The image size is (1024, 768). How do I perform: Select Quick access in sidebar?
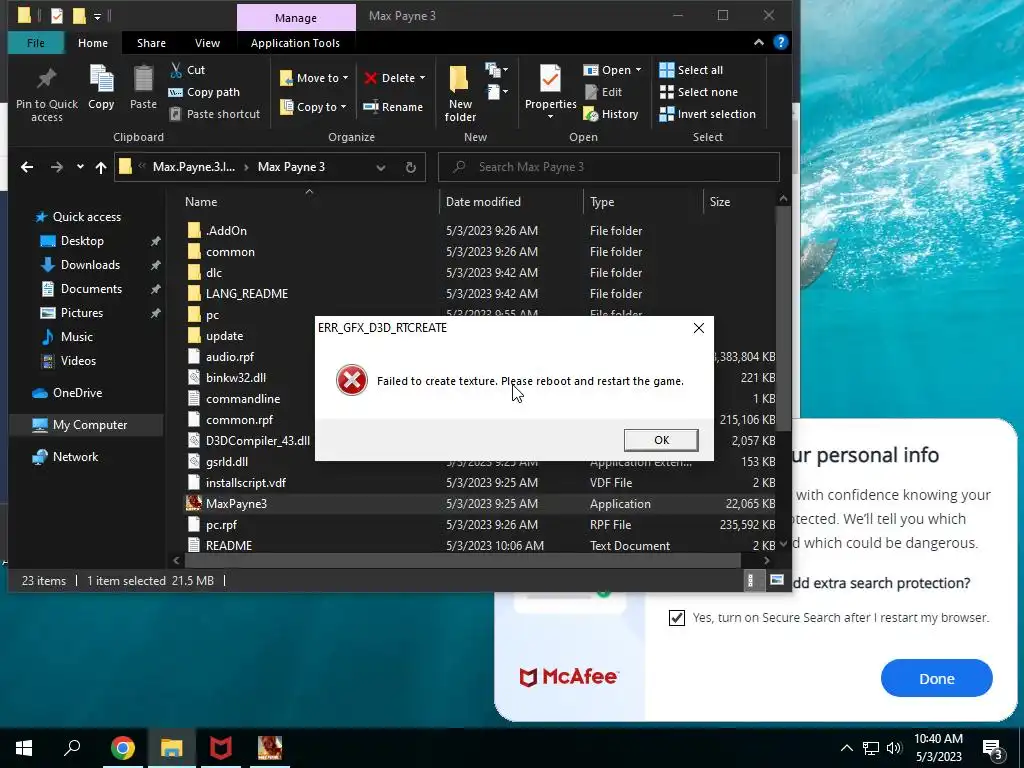[86, 217]
